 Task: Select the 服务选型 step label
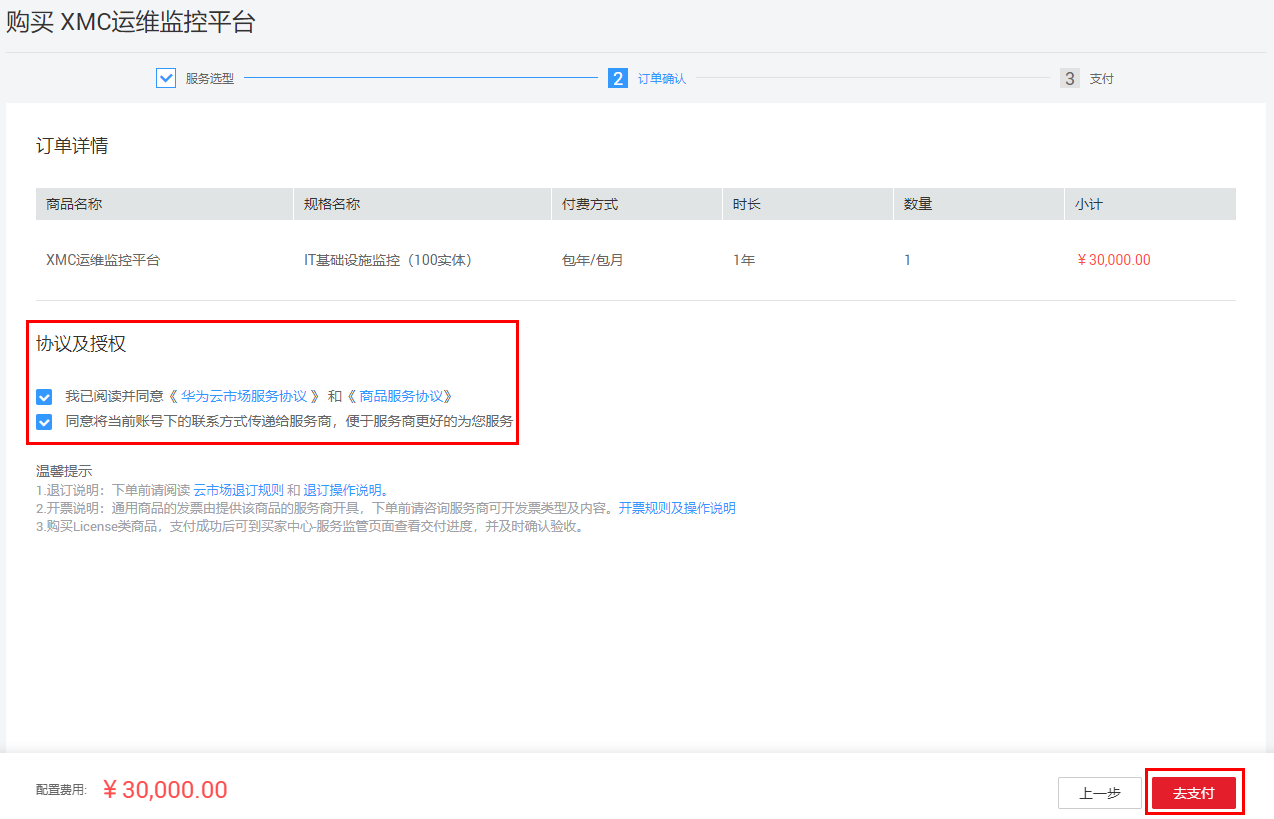tap(210, 78)
